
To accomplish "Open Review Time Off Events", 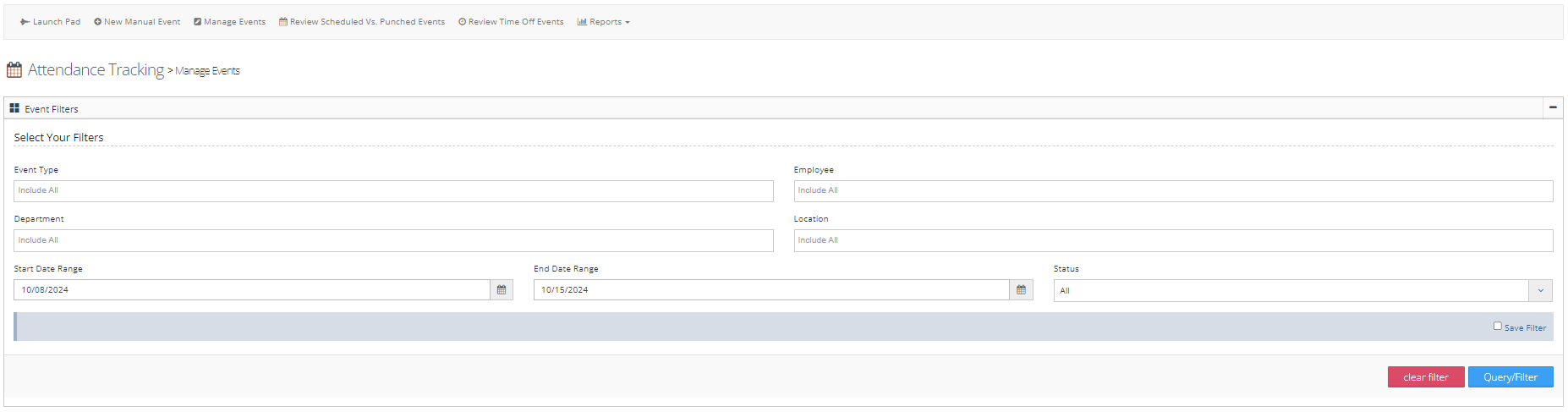I will (x=511, y=22).
